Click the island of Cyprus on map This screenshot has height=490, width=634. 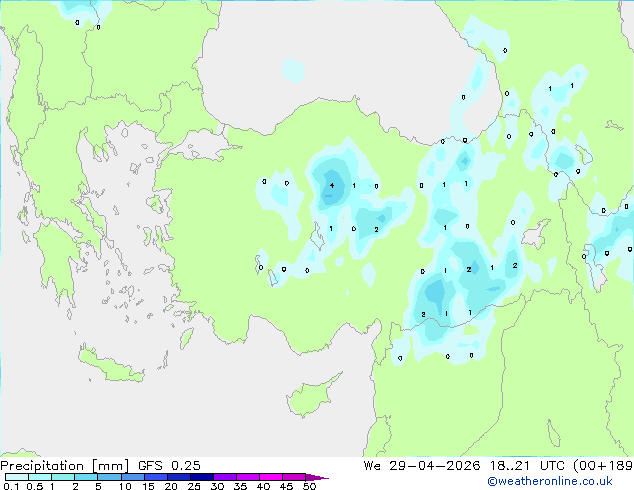tap(312, 397)
